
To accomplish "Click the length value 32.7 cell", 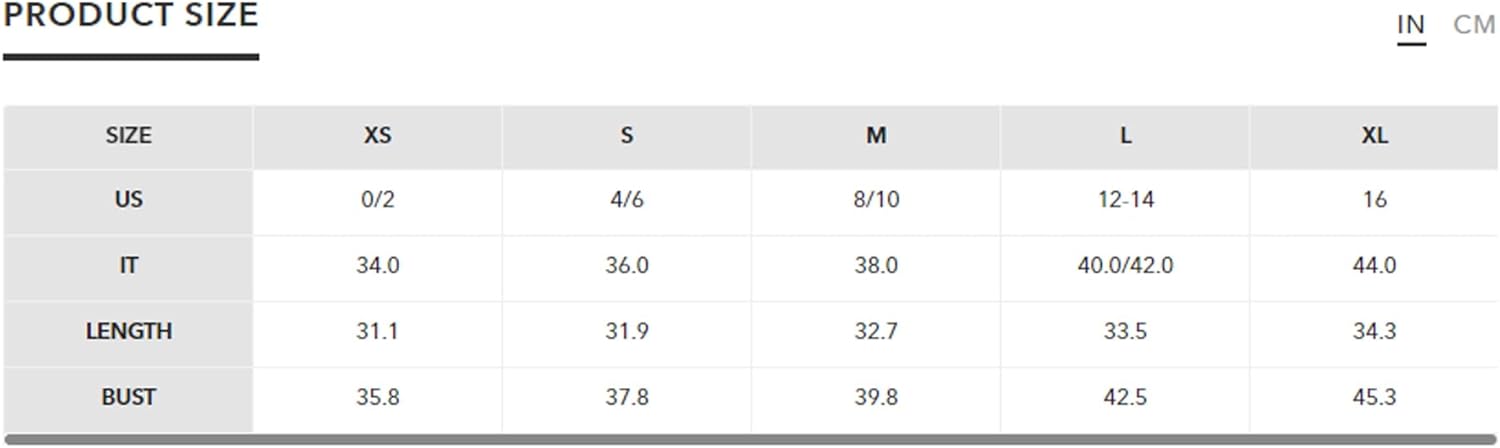I will click(876, 332).
